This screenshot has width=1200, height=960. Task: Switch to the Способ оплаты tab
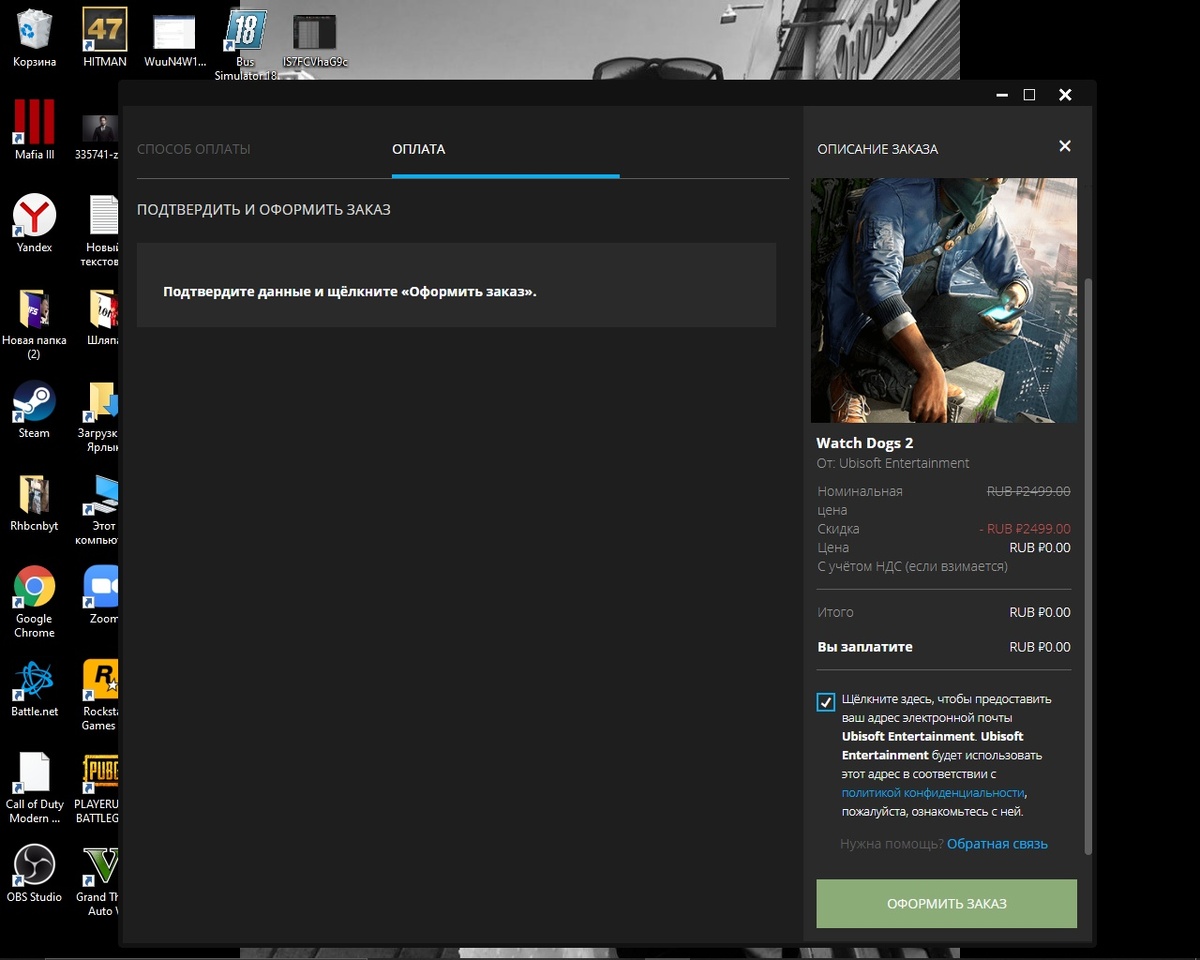(x=194, y=149)
